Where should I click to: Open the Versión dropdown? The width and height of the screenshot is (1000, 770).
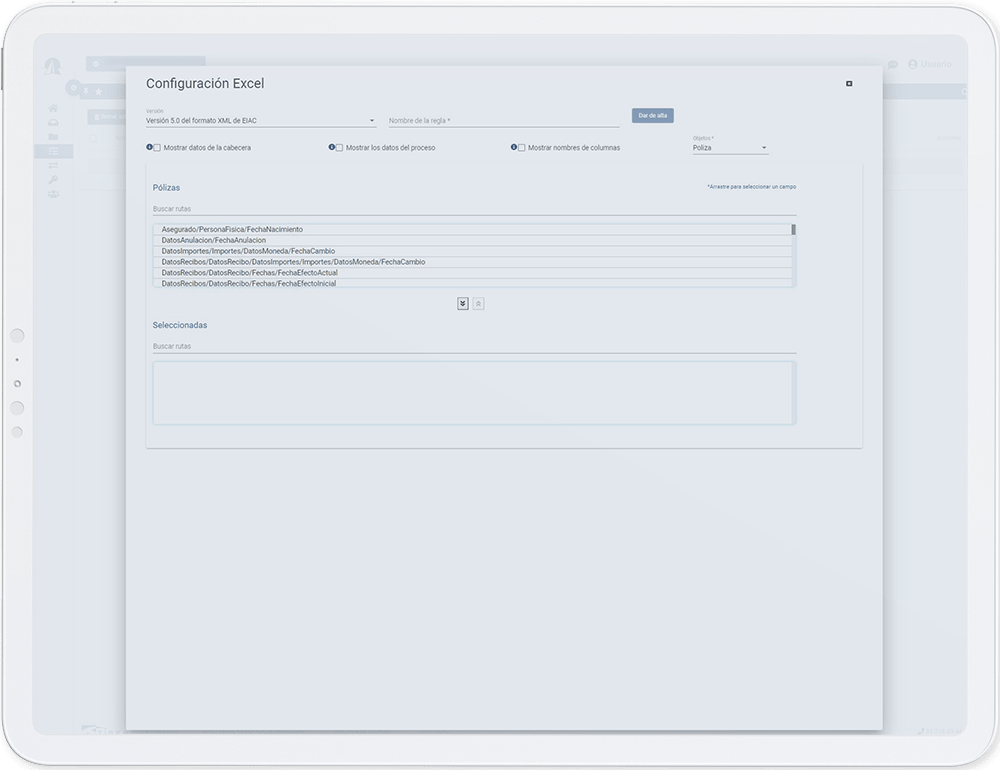click(260, 121)
